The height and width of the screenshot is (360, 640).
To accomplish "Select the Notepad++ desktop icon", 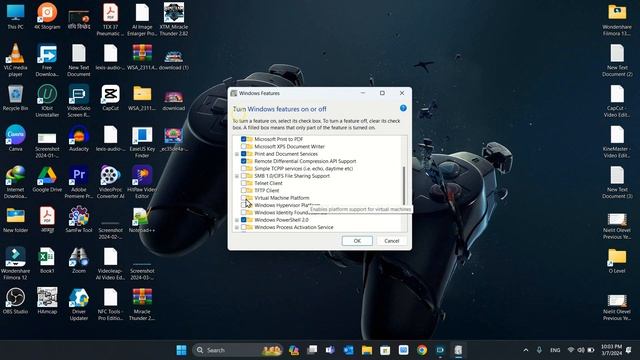I will [142, 220].
